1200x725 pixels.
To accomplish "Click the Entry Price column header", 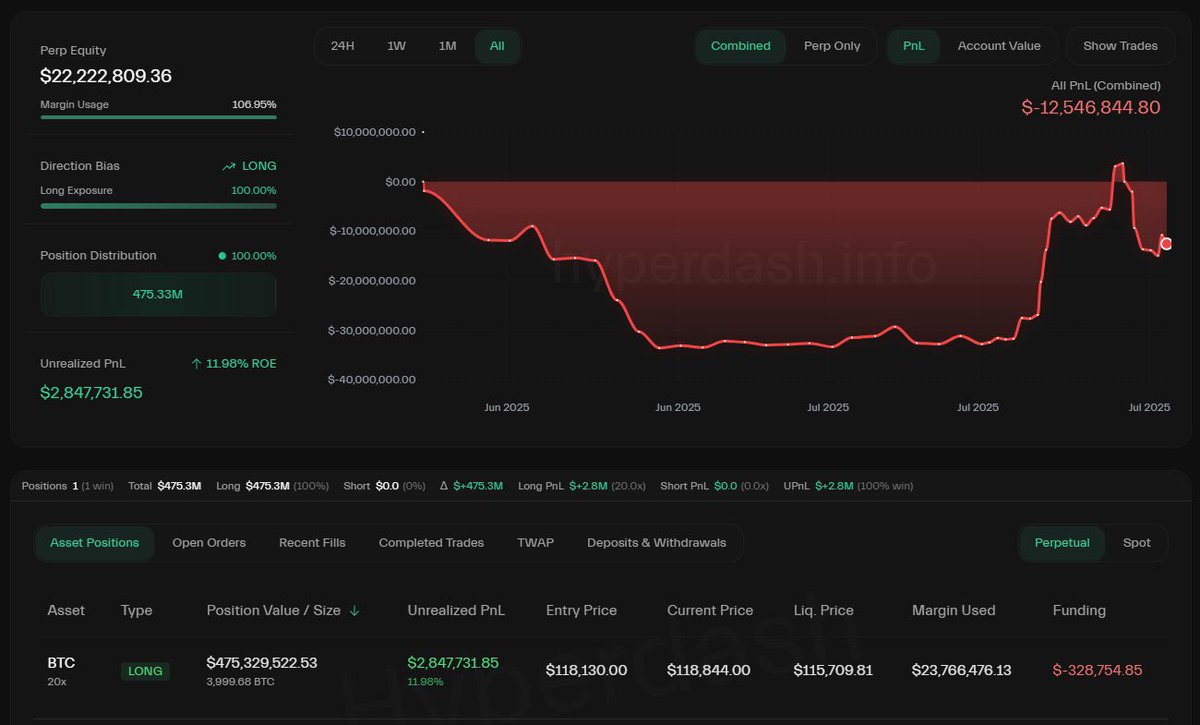I will 581,610.
